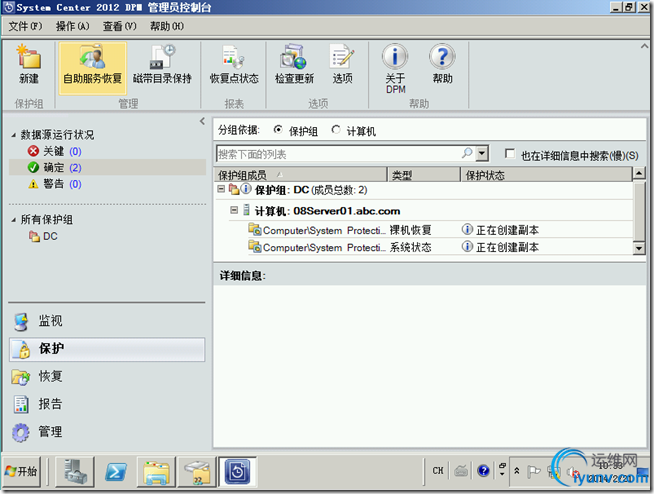Click the CH language indicator

[x=438, y=471]
